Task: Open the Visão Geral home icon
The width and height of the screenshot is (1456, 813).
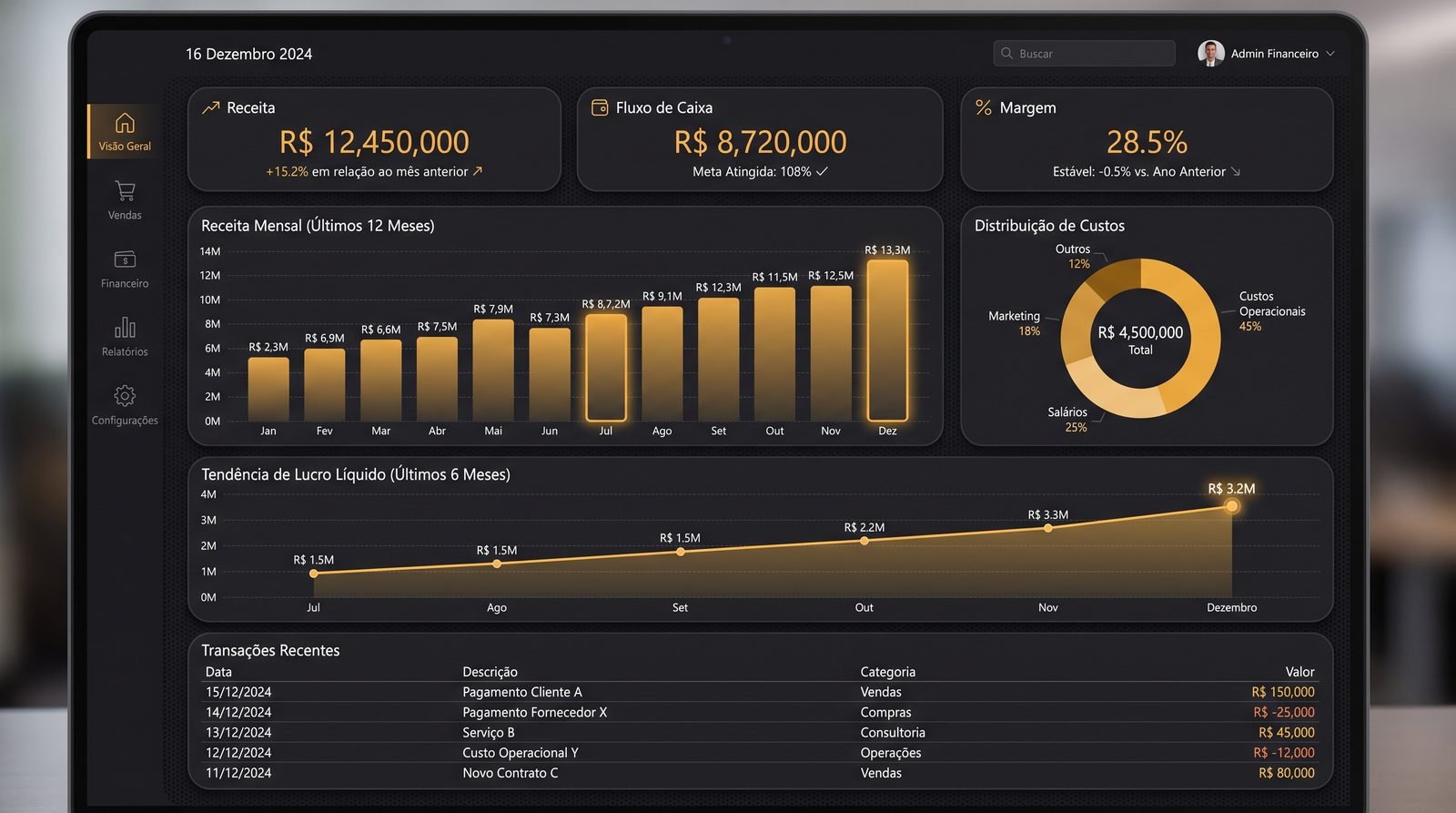Action: [125, 122]
